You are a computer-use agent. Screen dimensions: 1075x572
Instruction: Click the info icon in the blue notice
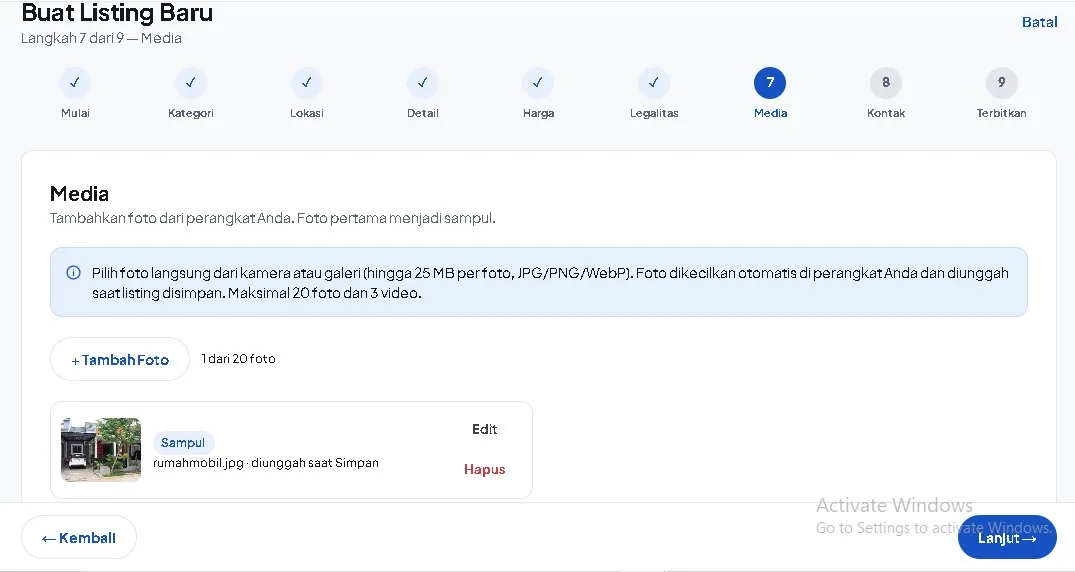[73, 273]
